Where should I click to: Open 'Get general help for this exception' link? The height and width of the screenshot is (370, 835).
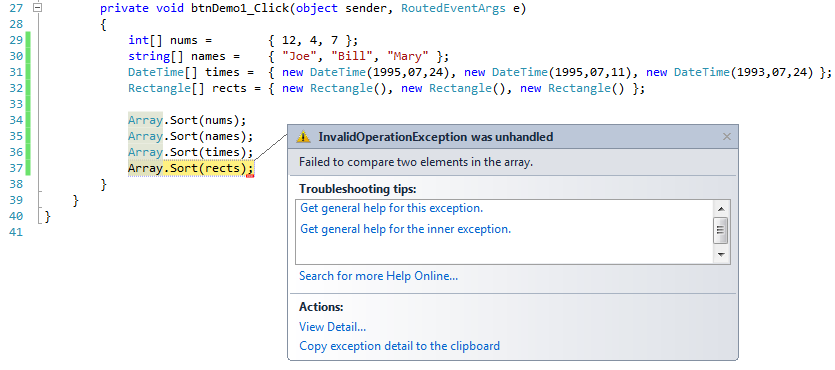[391, 208]
